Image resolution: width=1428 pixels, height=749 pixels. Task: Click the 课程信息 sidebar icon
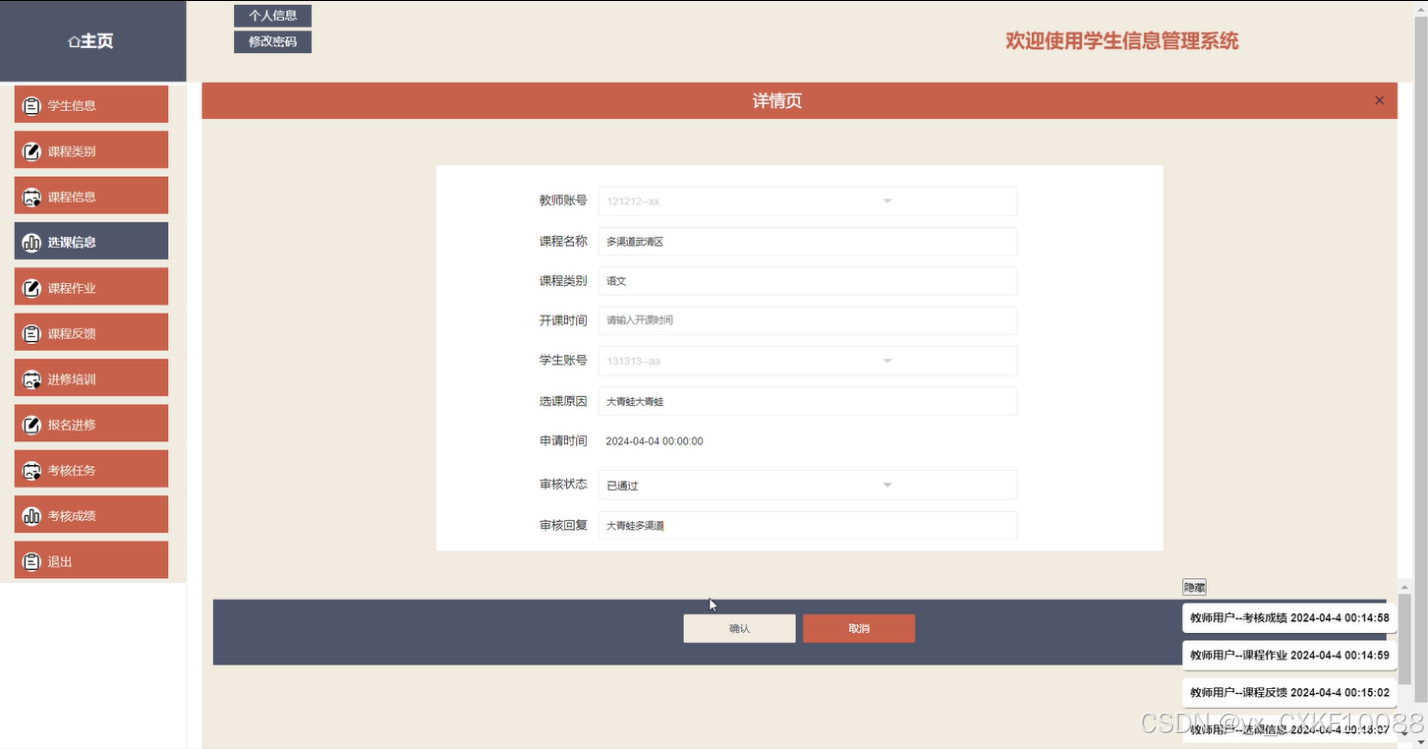click(31, 197)
